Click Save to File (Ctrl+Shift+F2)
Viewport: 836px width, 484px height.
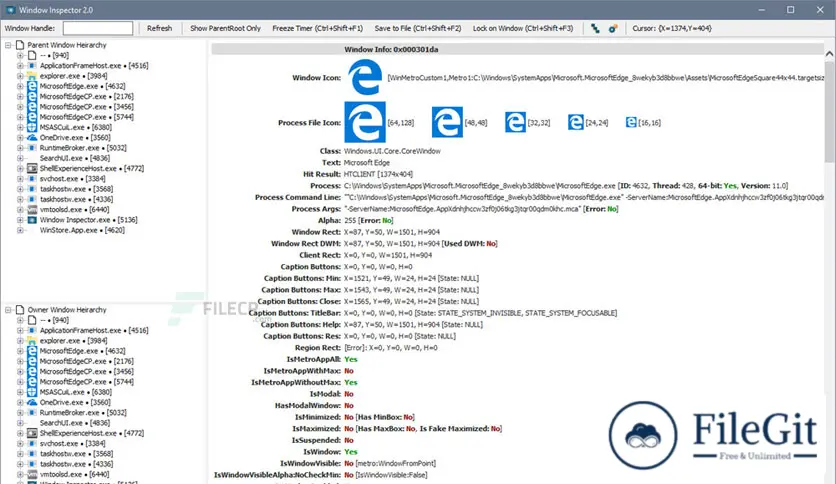pos(417,28)
